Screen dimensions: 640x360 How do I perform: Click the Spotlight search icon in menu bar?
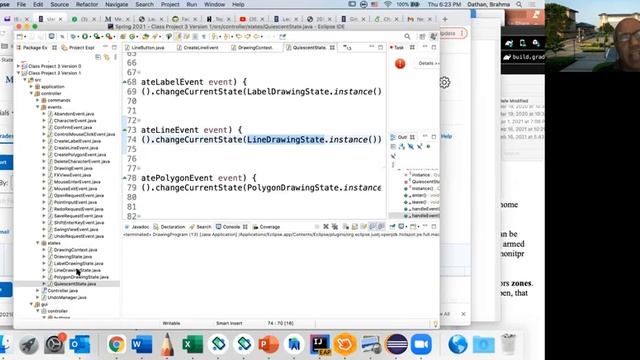click(x=519, y=4)
